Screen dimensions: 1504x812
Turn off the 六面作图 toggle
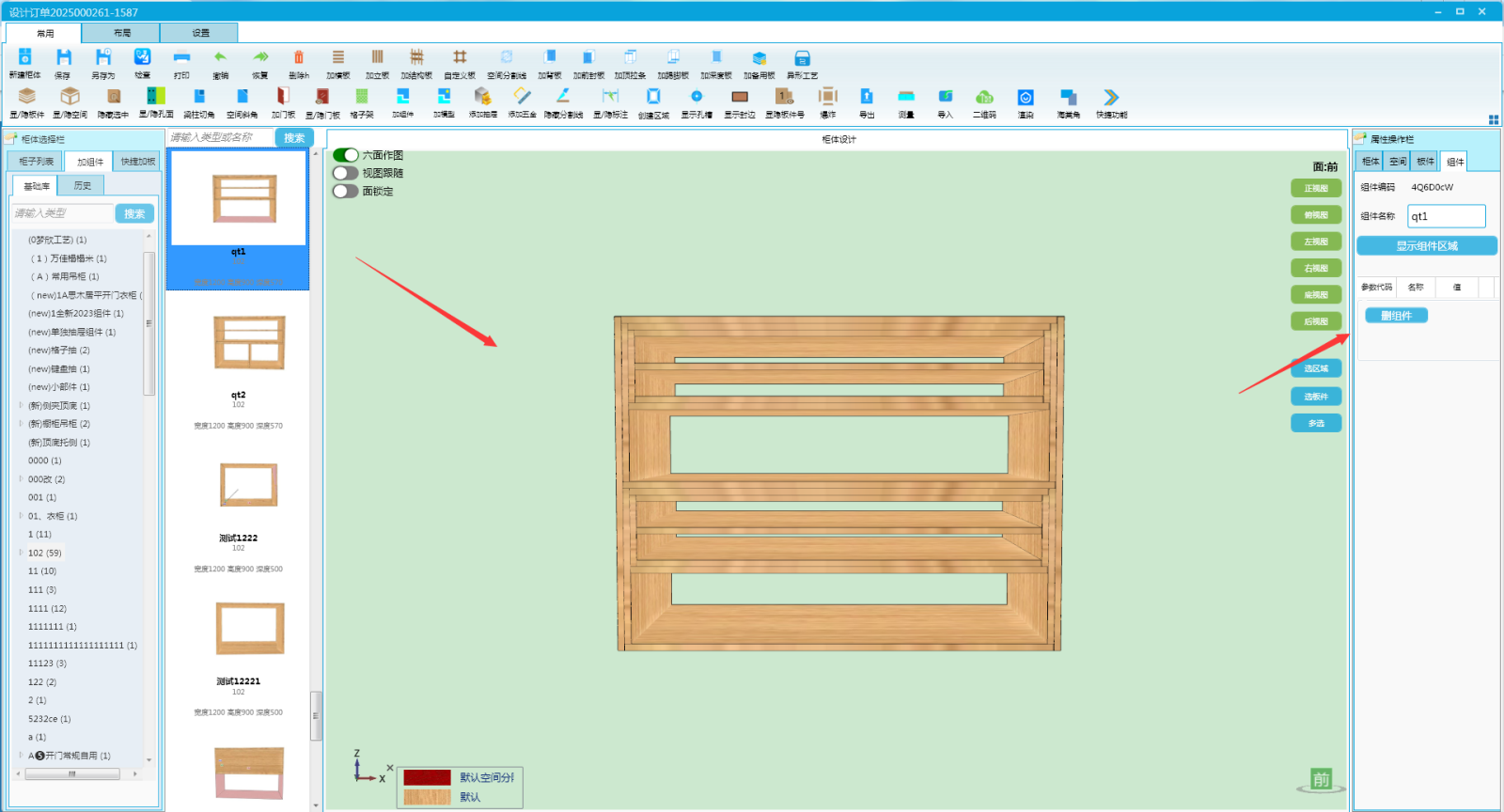click(345, 155)
